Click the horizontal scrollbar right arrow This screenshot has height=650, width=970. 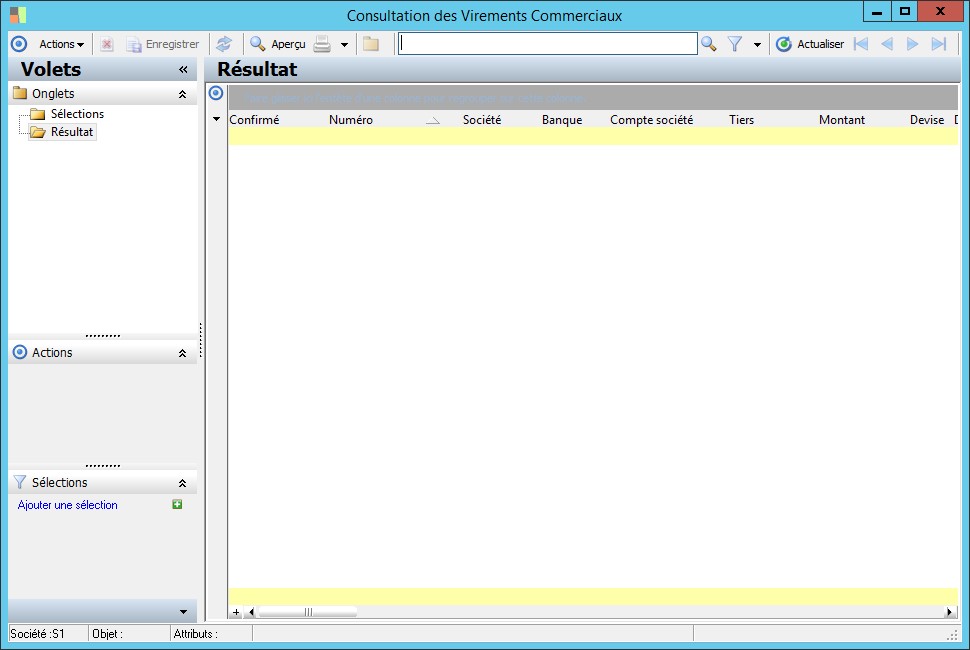(950, 612)
